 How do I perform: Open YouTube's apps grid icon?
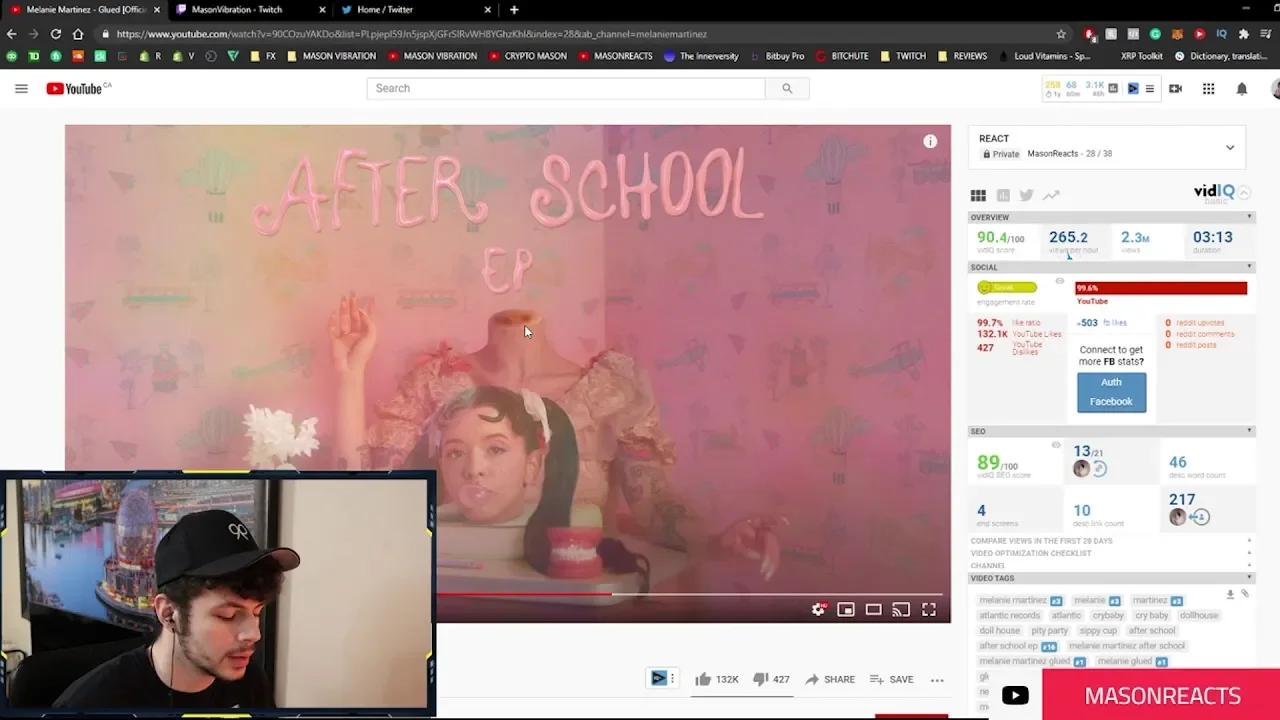point(1208,88)
